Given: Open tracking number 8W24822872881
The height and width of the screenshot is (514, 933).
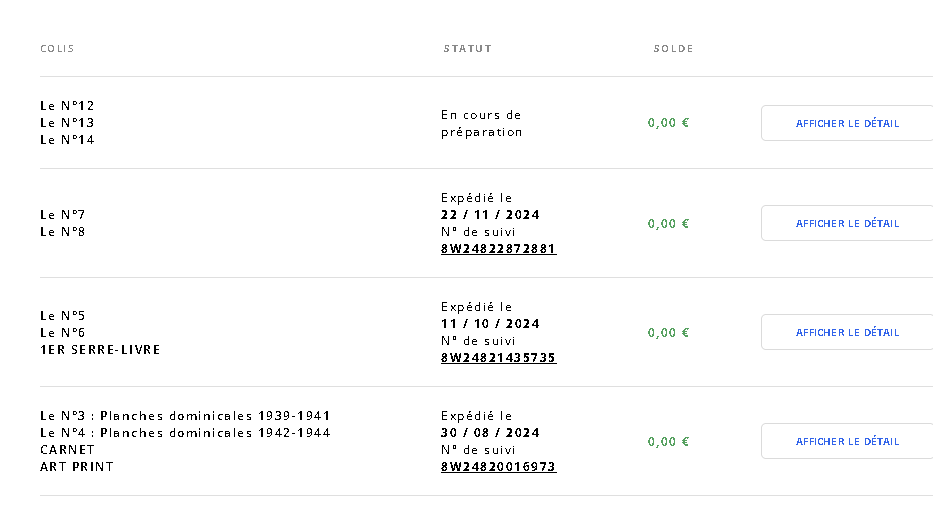Looking at the screenshot, I should (x=498, y=249).
